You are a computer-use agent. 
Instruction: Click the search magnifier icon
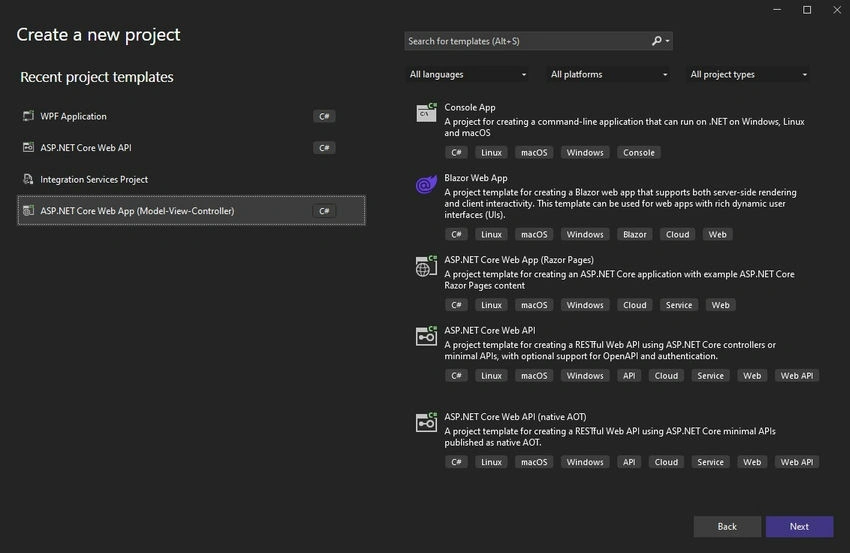(656, 41)
